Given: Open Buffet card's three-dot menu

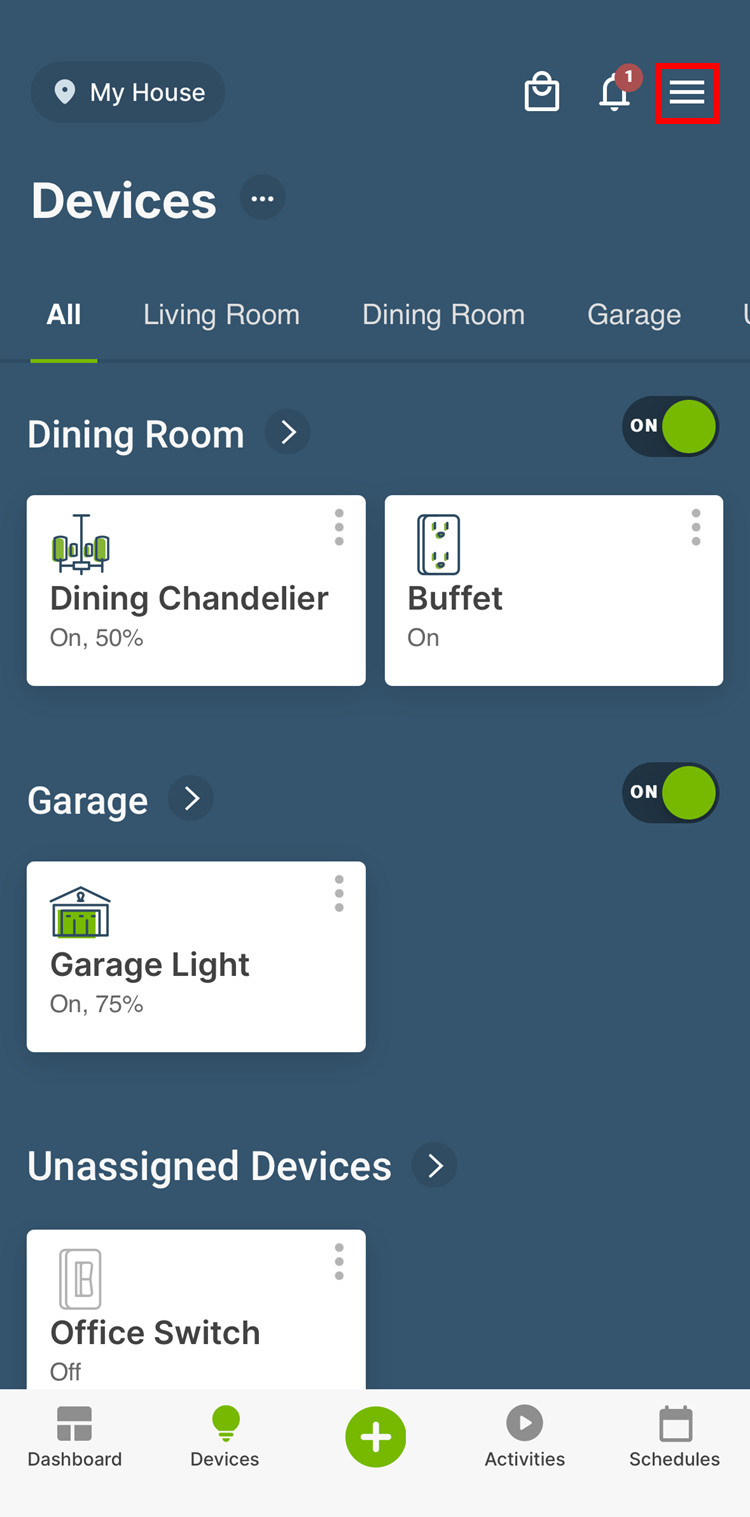Looking at the screenshot, I should coord(696,527).
